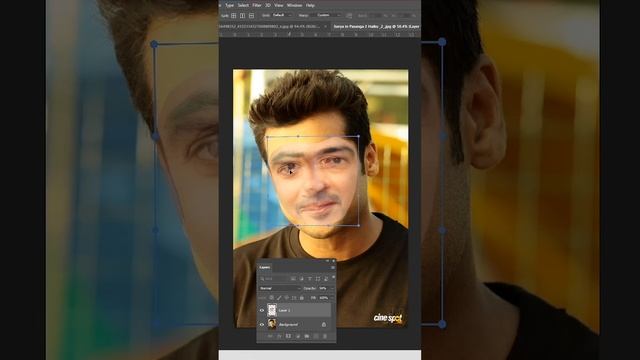Click the top-right transform handle on the face

[358, 136]
